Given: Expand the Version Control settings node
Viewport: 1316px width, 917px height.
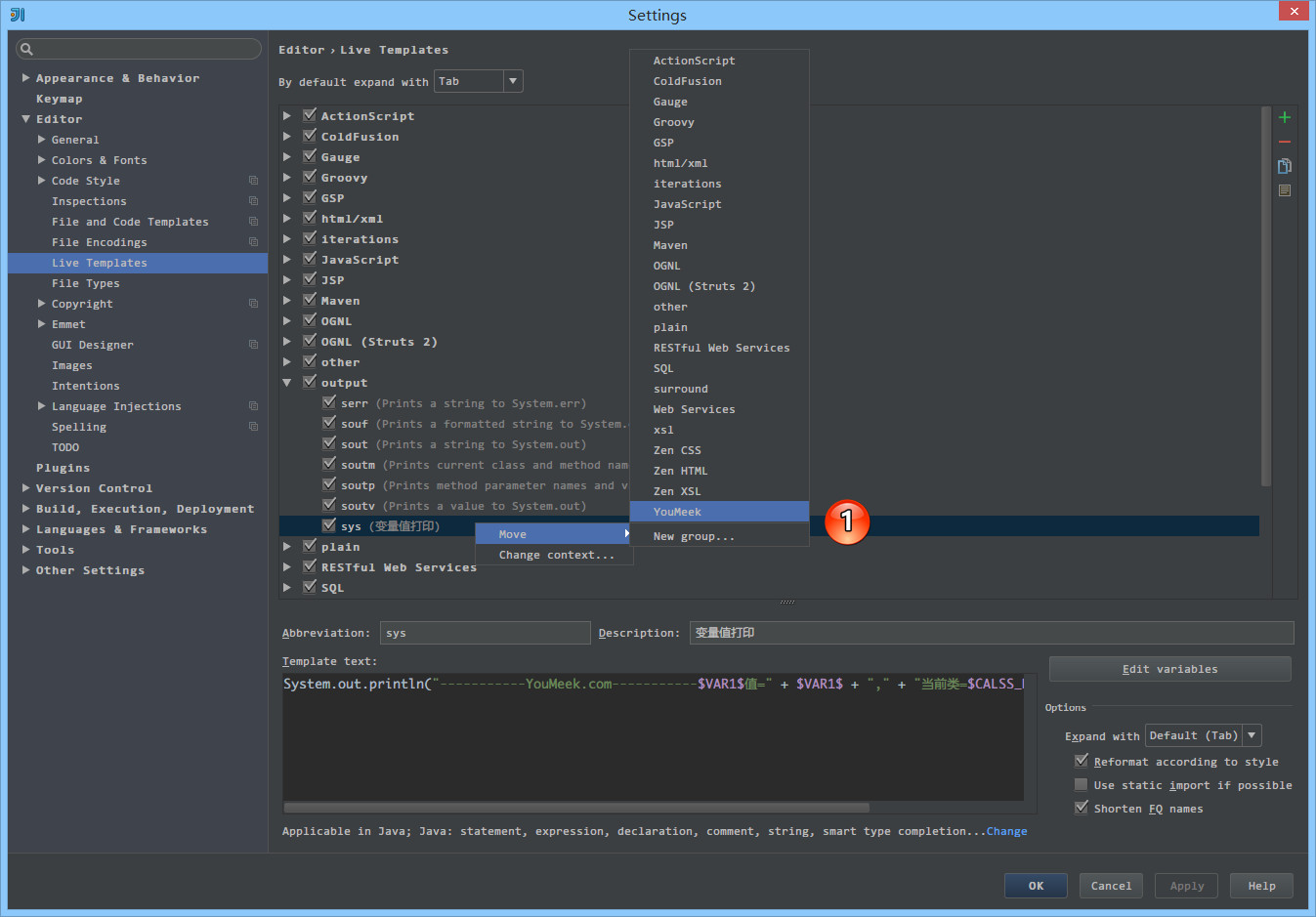Looking at the screenshot, I should [x=25, y=488].
